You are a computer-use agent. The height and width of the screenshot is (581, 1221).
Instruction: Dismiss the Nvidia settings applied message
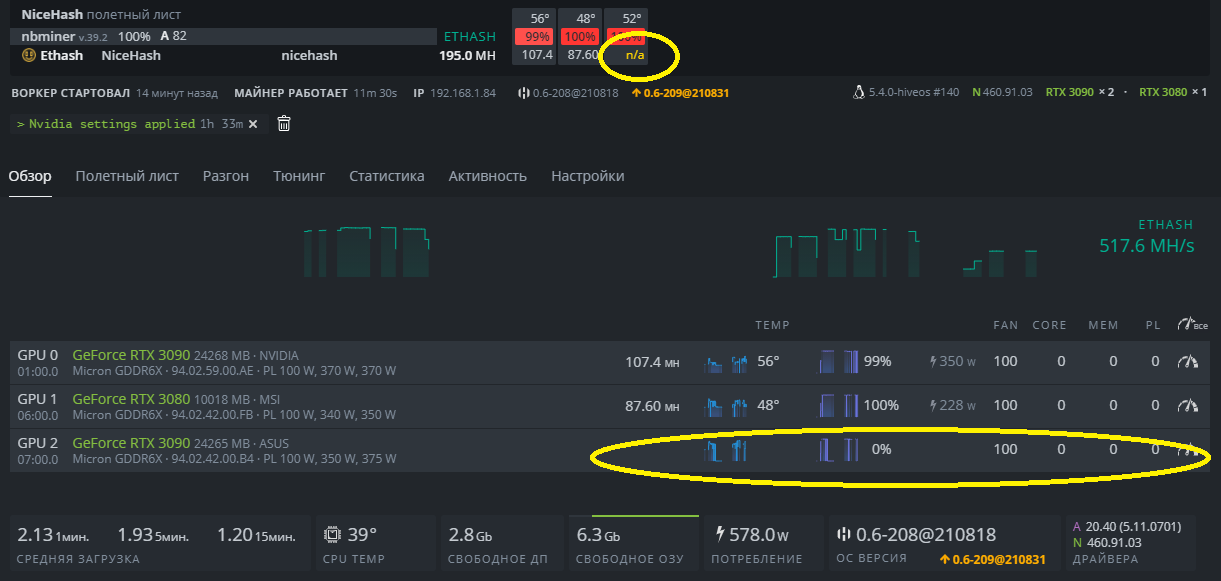click(253, 124)
